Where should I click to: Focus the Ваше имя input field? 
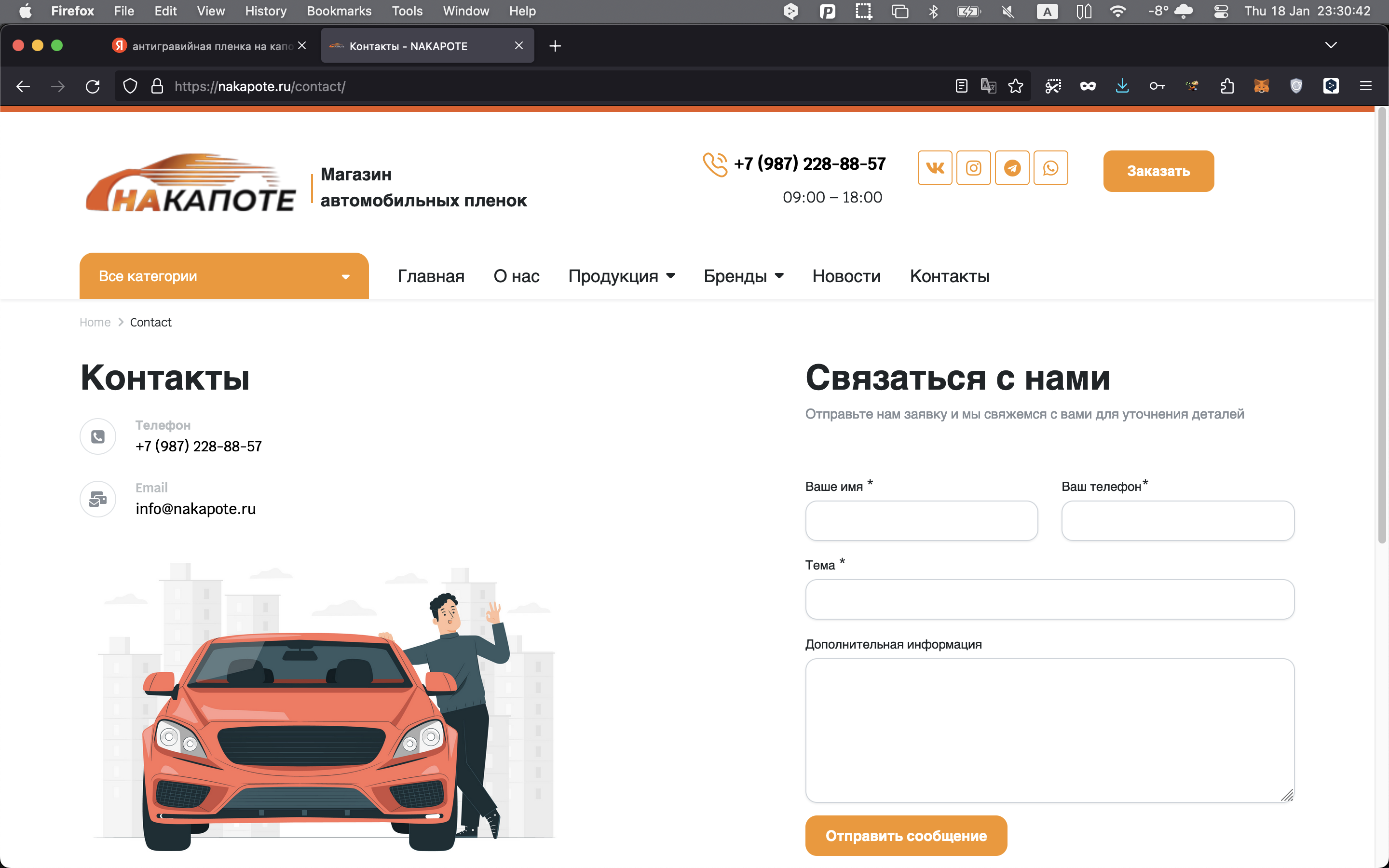(921, 521)
